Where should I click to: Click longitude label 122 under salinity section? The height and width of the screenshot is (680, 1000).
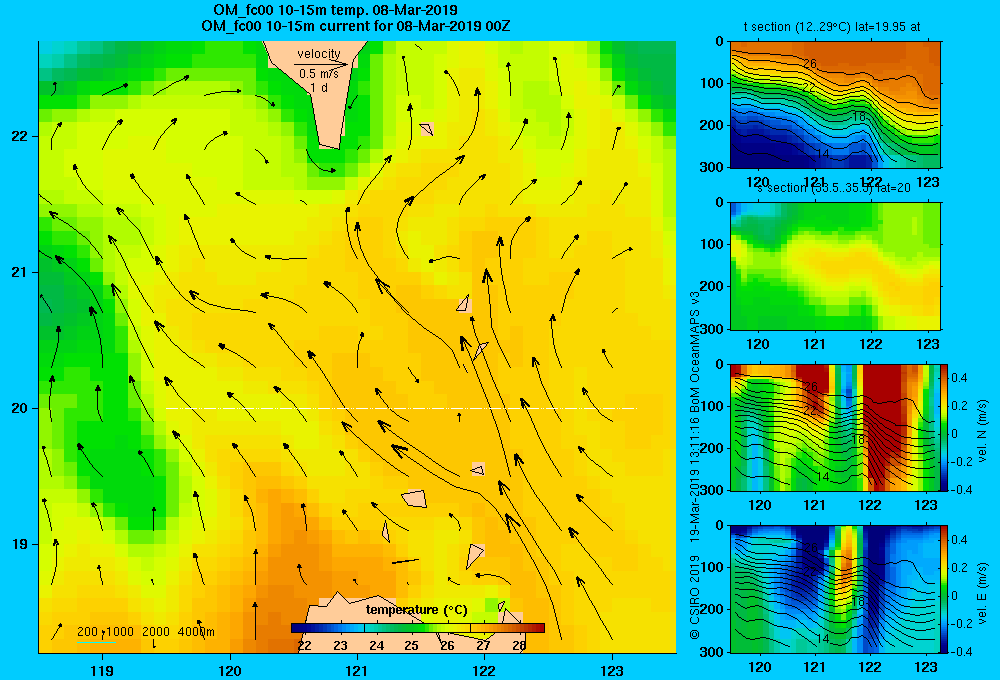tap(871, 344)
